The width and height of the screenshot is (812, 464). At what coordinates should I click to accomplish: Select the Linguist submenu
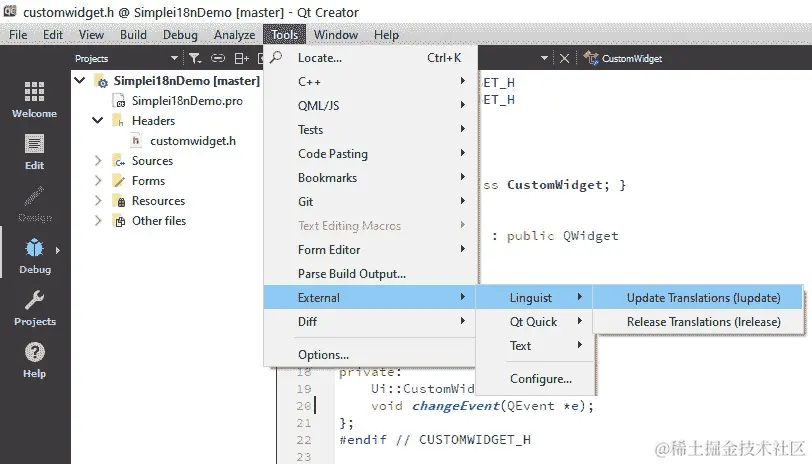(x=535, y=297)
